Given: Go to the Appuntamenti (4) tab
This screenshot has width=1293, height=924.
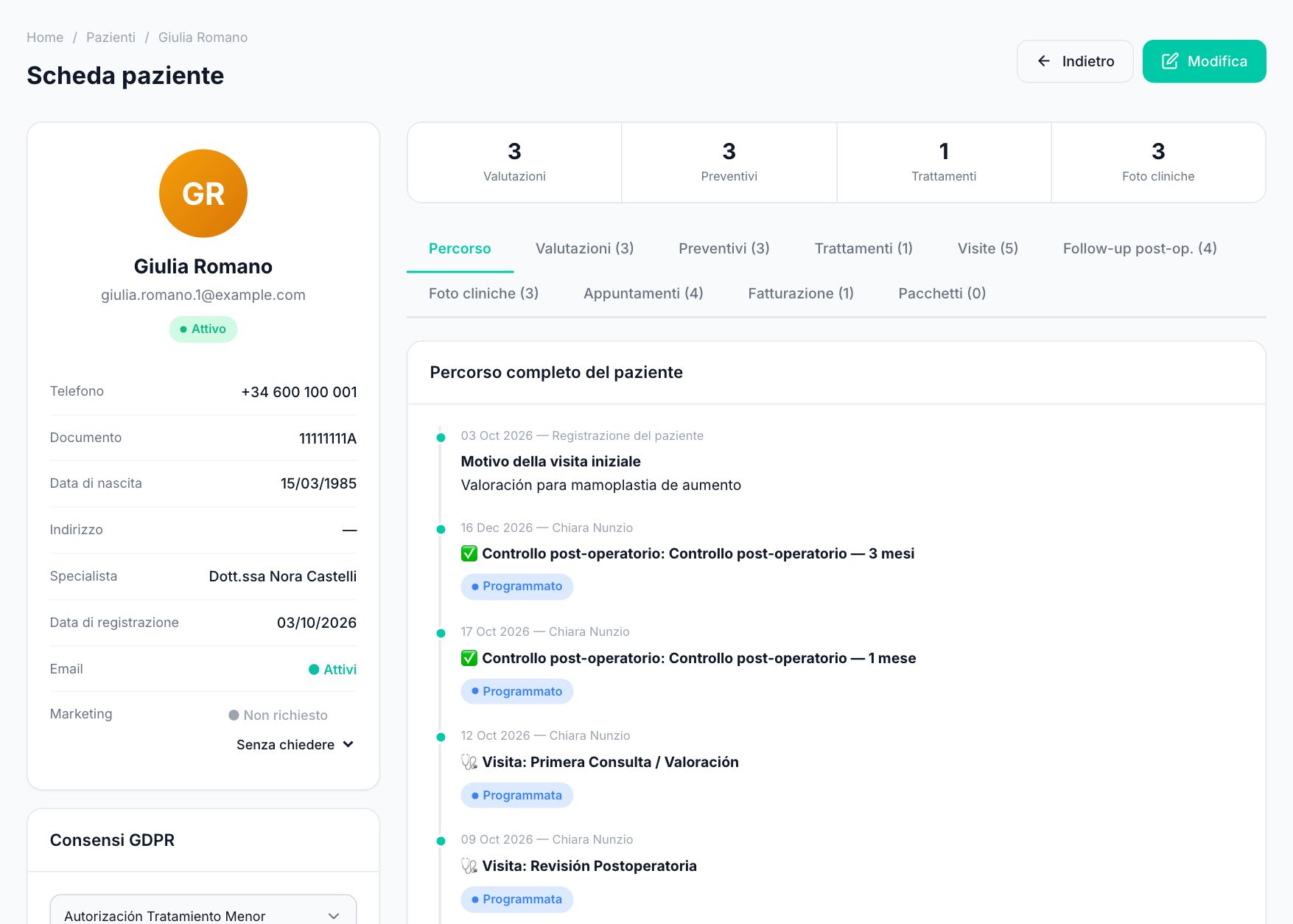Looking at the screenshot, I should click(643, 293).
